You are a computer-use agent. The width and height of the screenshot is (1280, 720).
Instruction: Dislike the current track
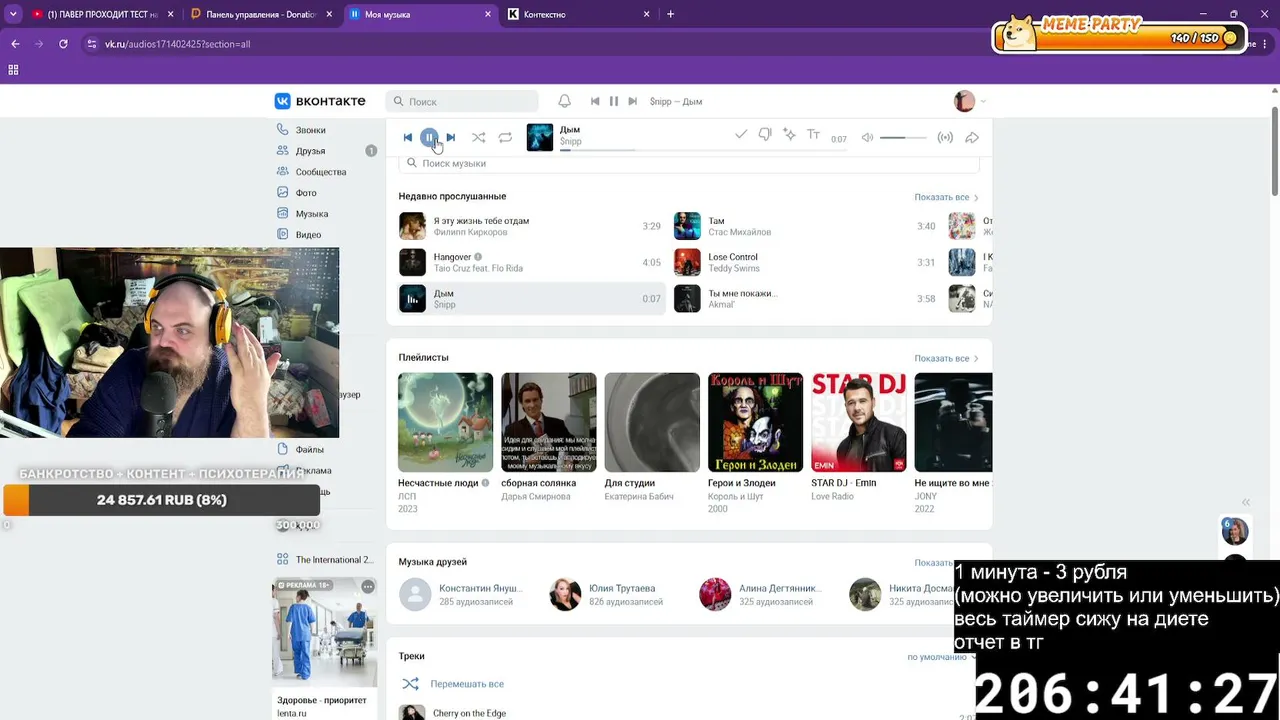pyautogui.click(x=765, y=134)
